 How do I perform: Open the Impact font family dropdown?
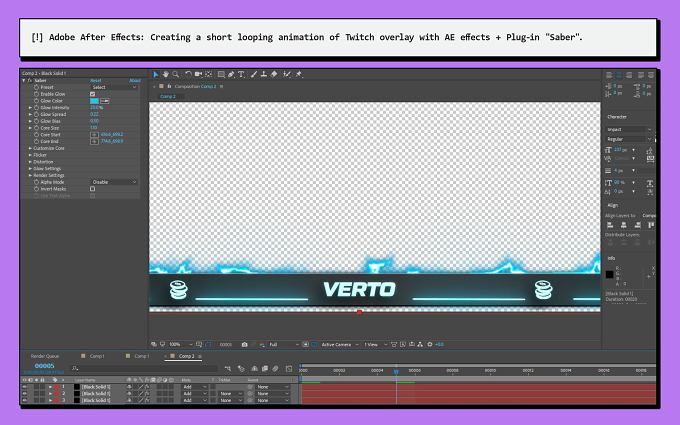628,129
